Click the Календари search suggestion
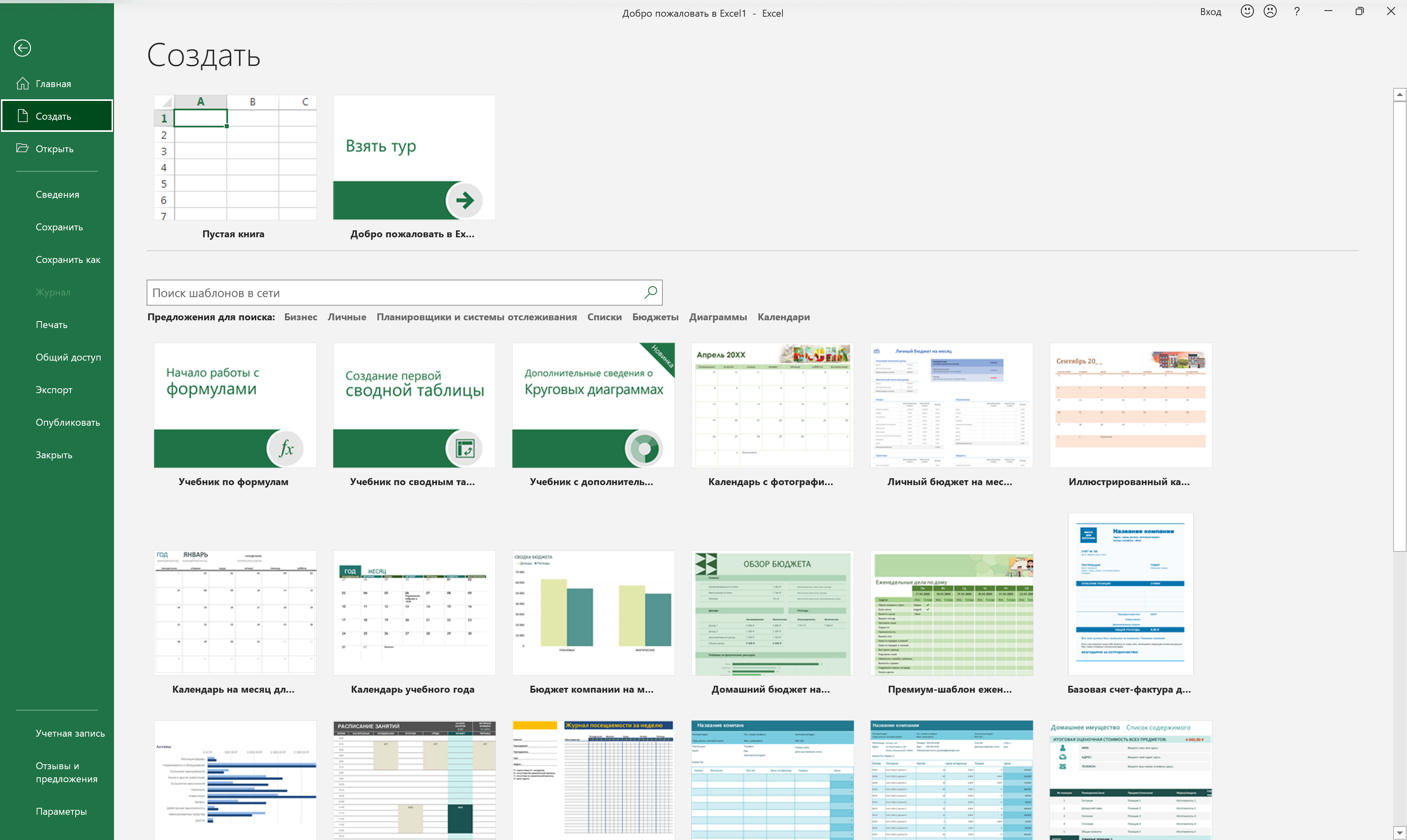This screenshot has width=1407, height=840. tap(784, 317)
